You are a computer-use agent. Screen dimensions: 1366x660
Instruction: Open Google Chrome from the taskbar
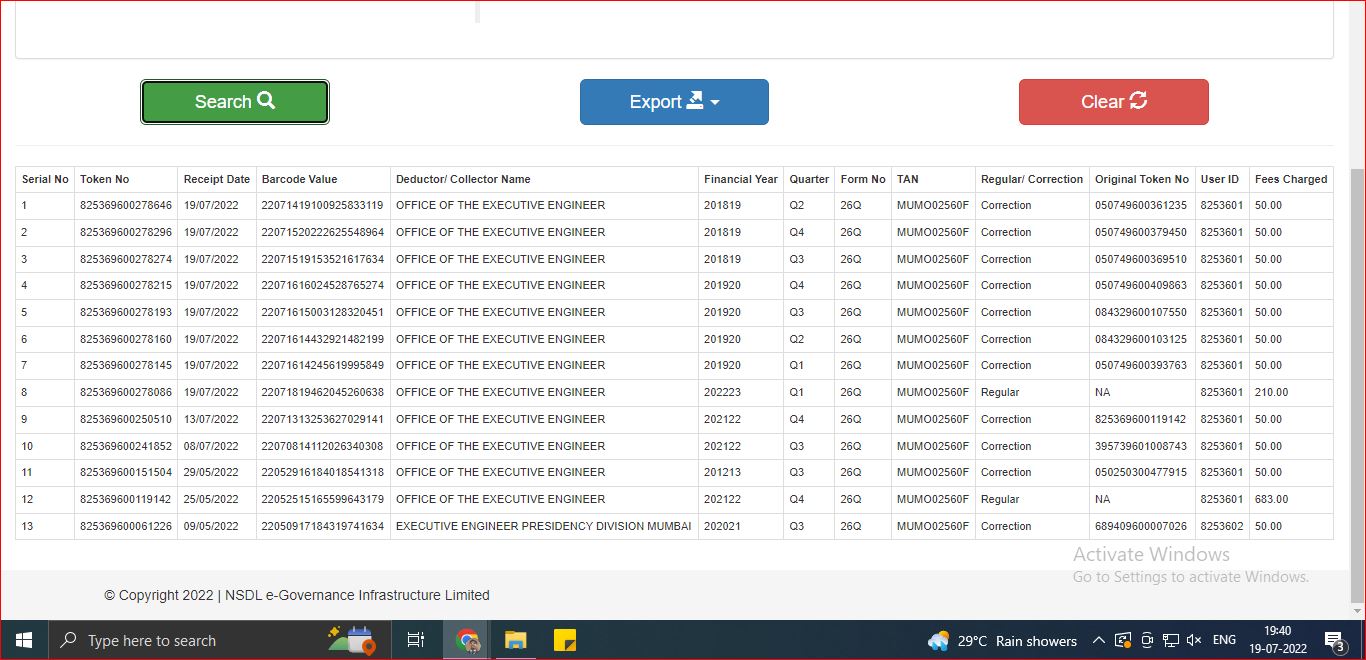[468, 640]
